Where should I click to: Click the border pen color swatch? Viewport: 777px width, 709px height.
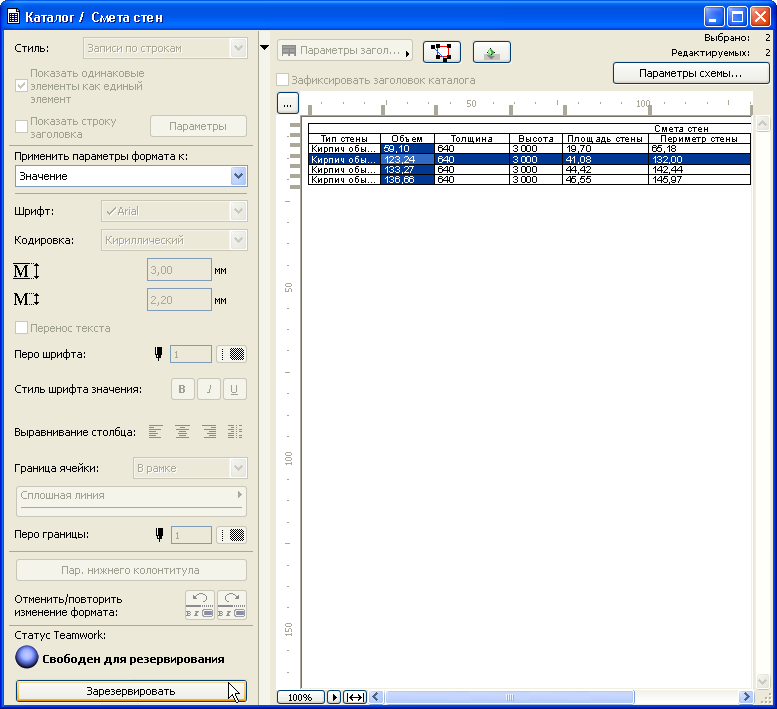tap(232, 535)
